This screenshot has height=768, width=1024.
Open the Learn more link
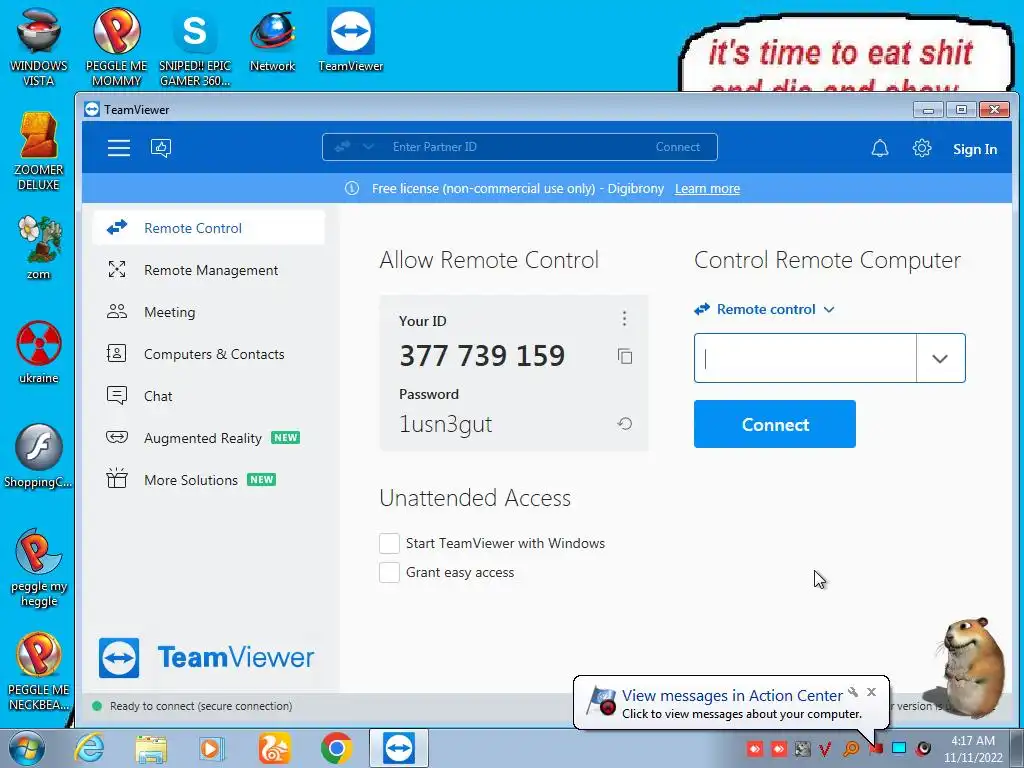click(x=707, y=189)
